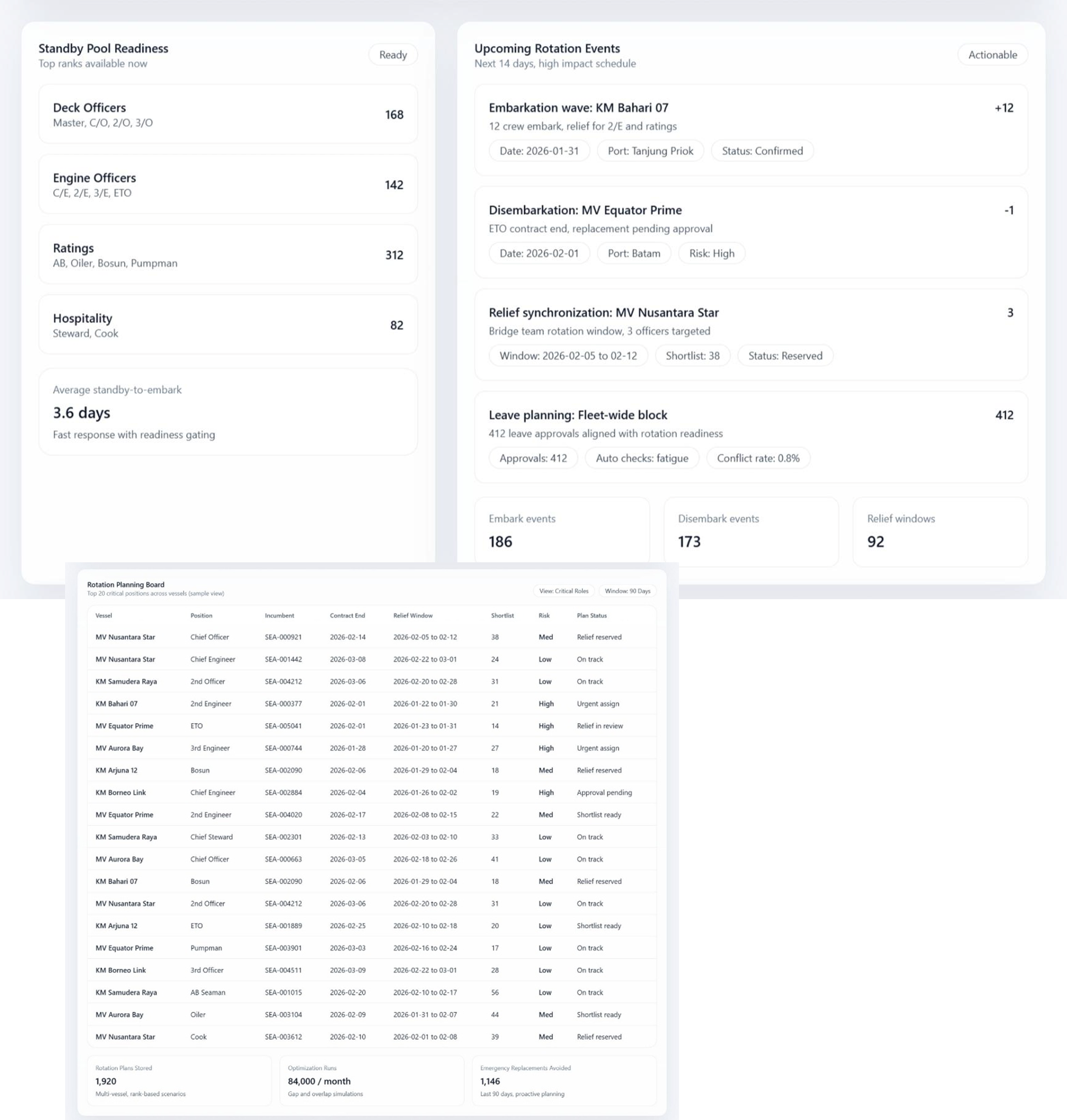
Task: Open the Optimization Runs statistic card
Action: click(372, 1080)
